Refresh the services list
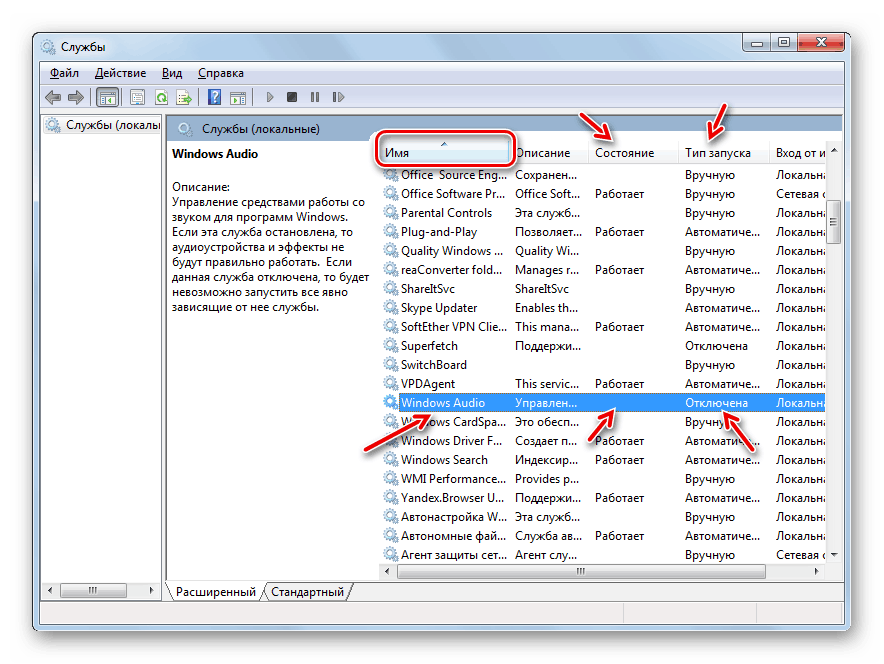The width and height of the screenshot is (884, 664). (160, 96)
